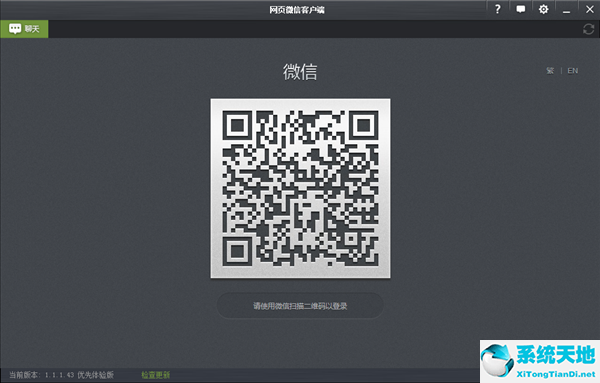This screenshot has height=383, width=600.
Task: Open the help question mark icon
Action: click(497, 9)
